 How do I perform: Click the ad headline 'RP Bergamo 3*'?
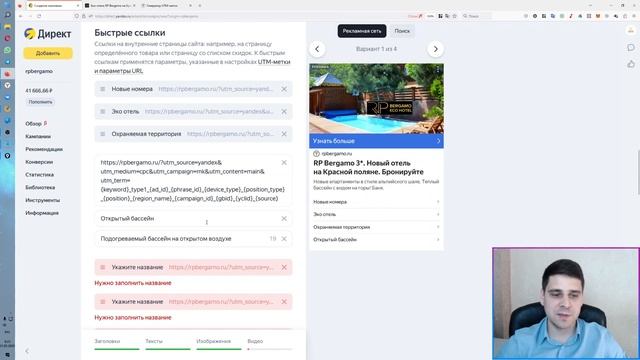pos(368,167)
